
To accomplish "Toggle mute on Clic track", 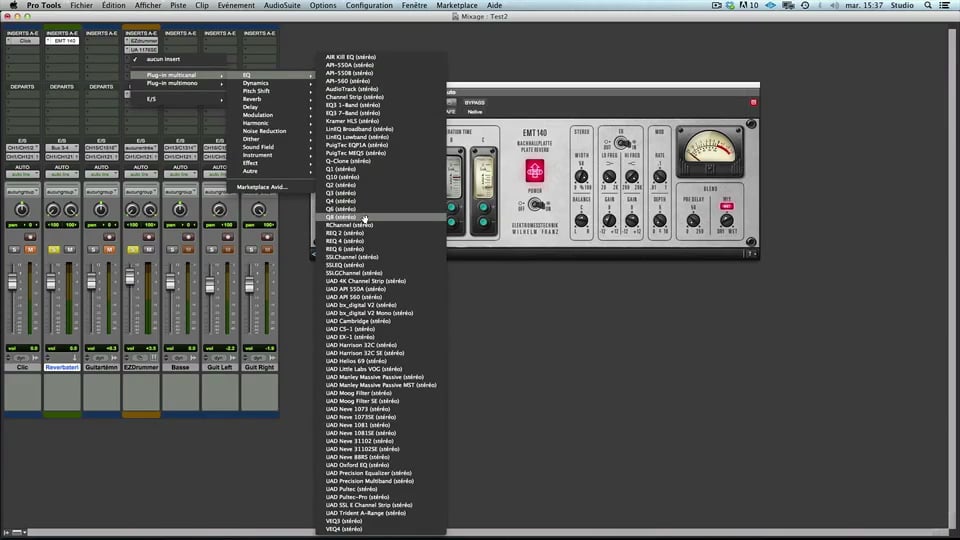I will (x=30, y=249).
